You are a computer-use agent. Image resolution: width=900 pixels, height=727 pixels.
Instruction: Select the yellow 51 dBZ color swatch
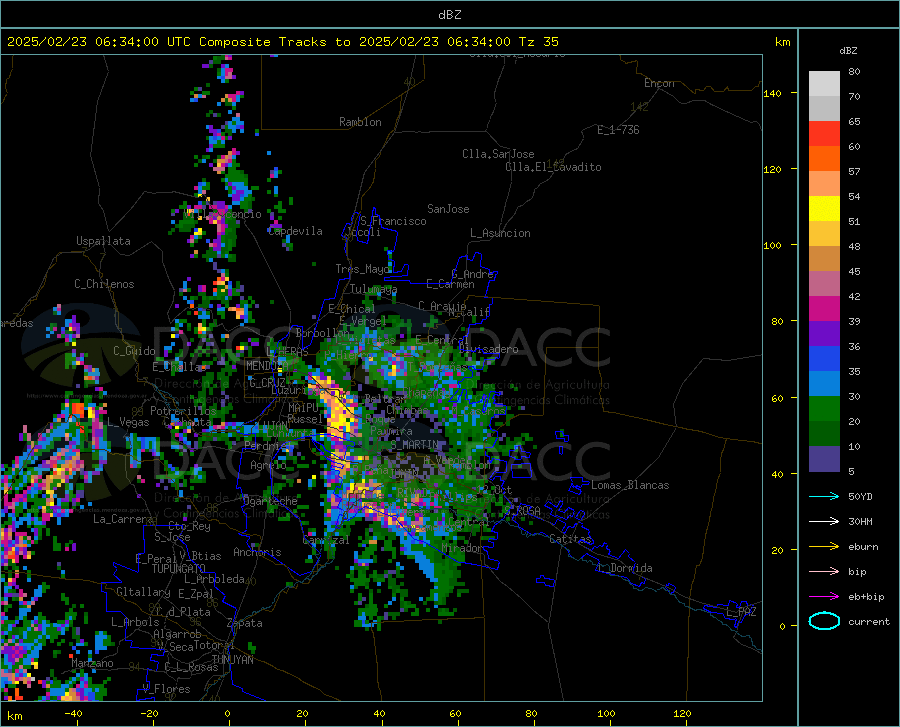[824, 209]
